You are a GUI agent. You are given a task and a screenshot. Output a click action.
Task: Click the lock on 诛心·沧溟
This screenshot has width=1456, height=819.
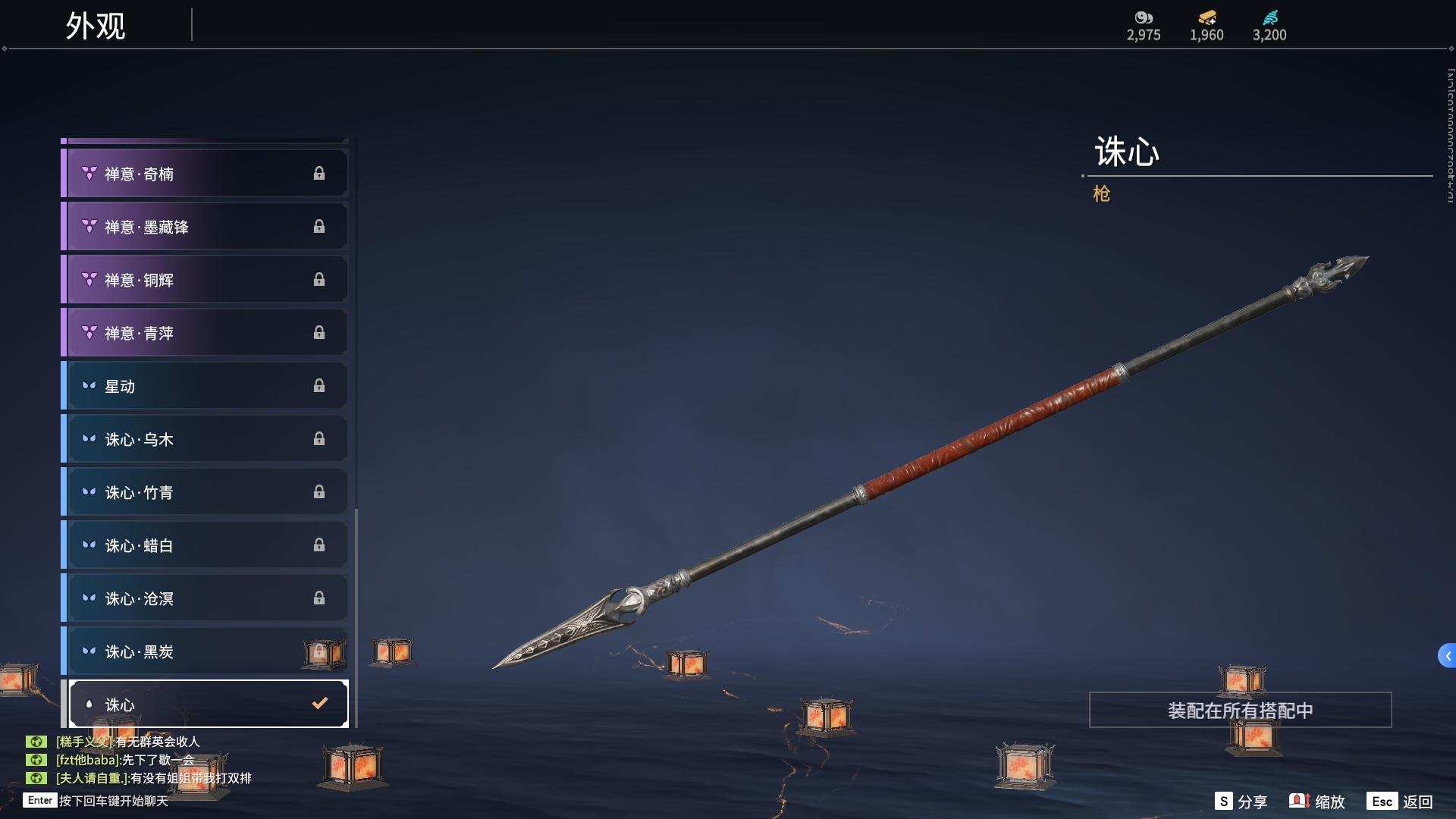[319, 598]
